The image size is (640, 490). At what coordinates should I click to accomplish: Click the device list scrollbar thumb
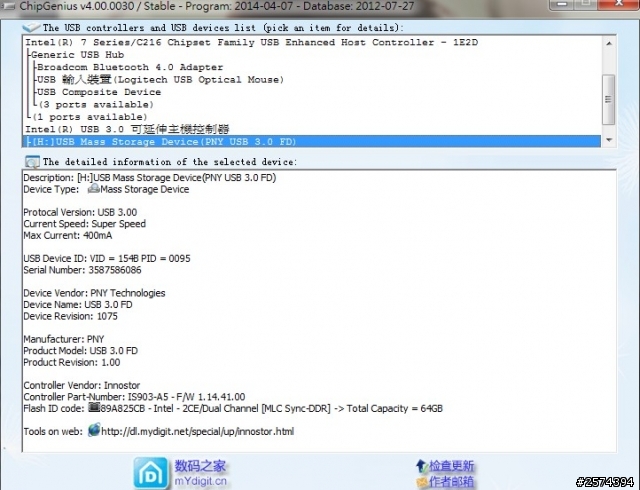pos(609,99)
